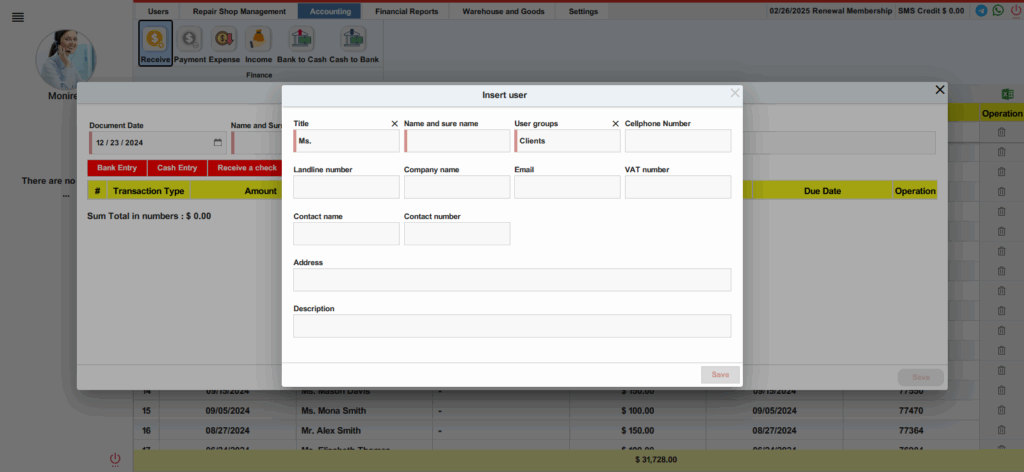Delete the Ms. Mona Smith row

(x=1001, y=411)
